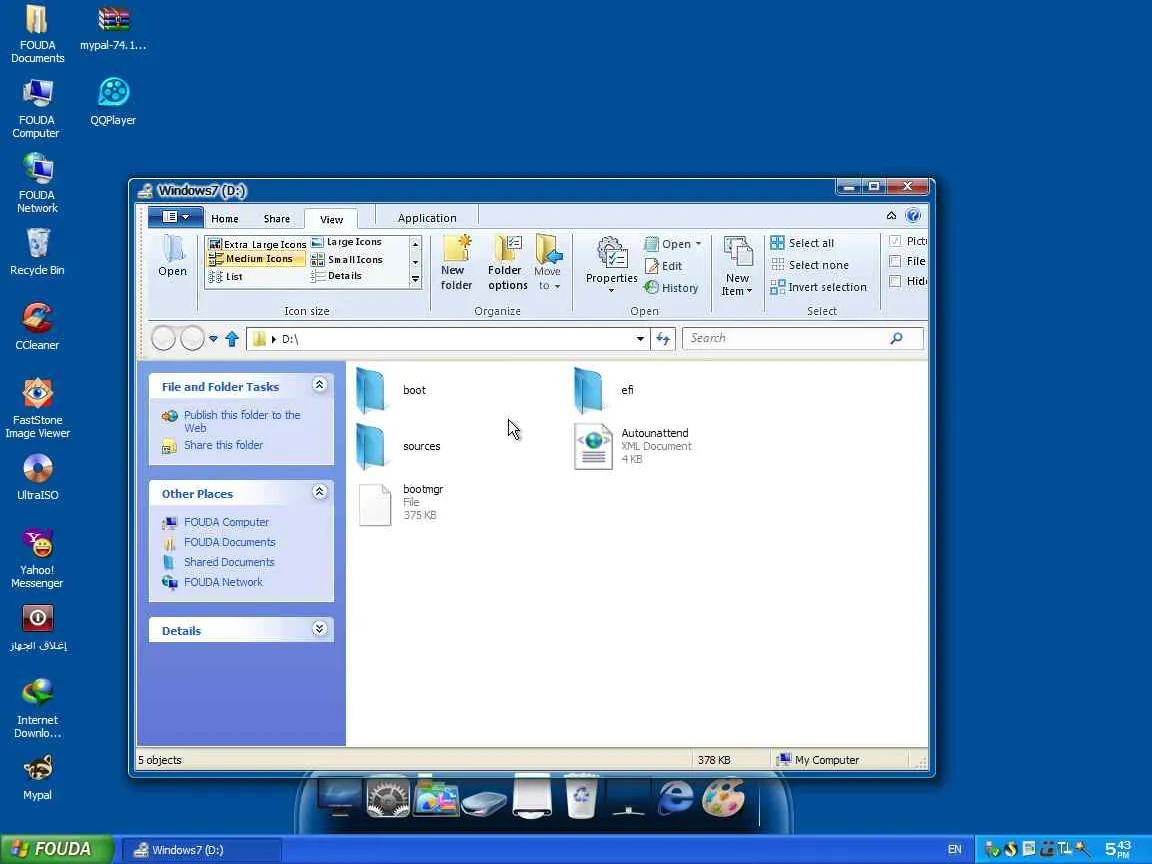1152x864 pixels.
Task: Open FOUDA Documents in Other Places
Action: 230,542
